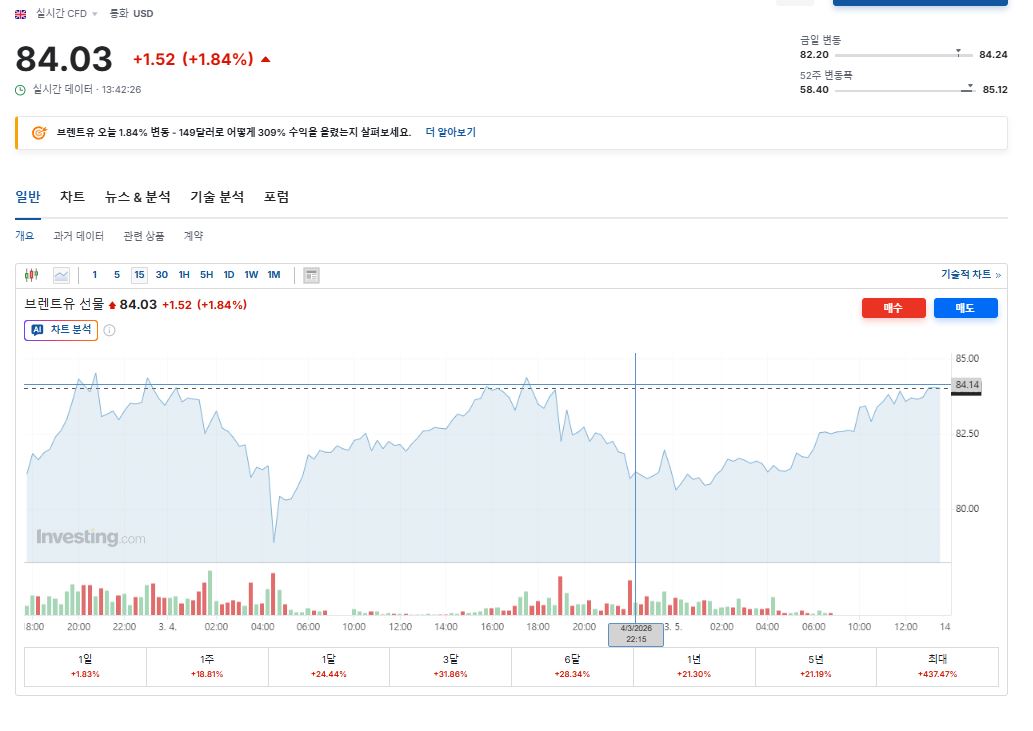Open the 기술적 차트 expander link
Screen dimensions: 1033x731
click(971, 274)
